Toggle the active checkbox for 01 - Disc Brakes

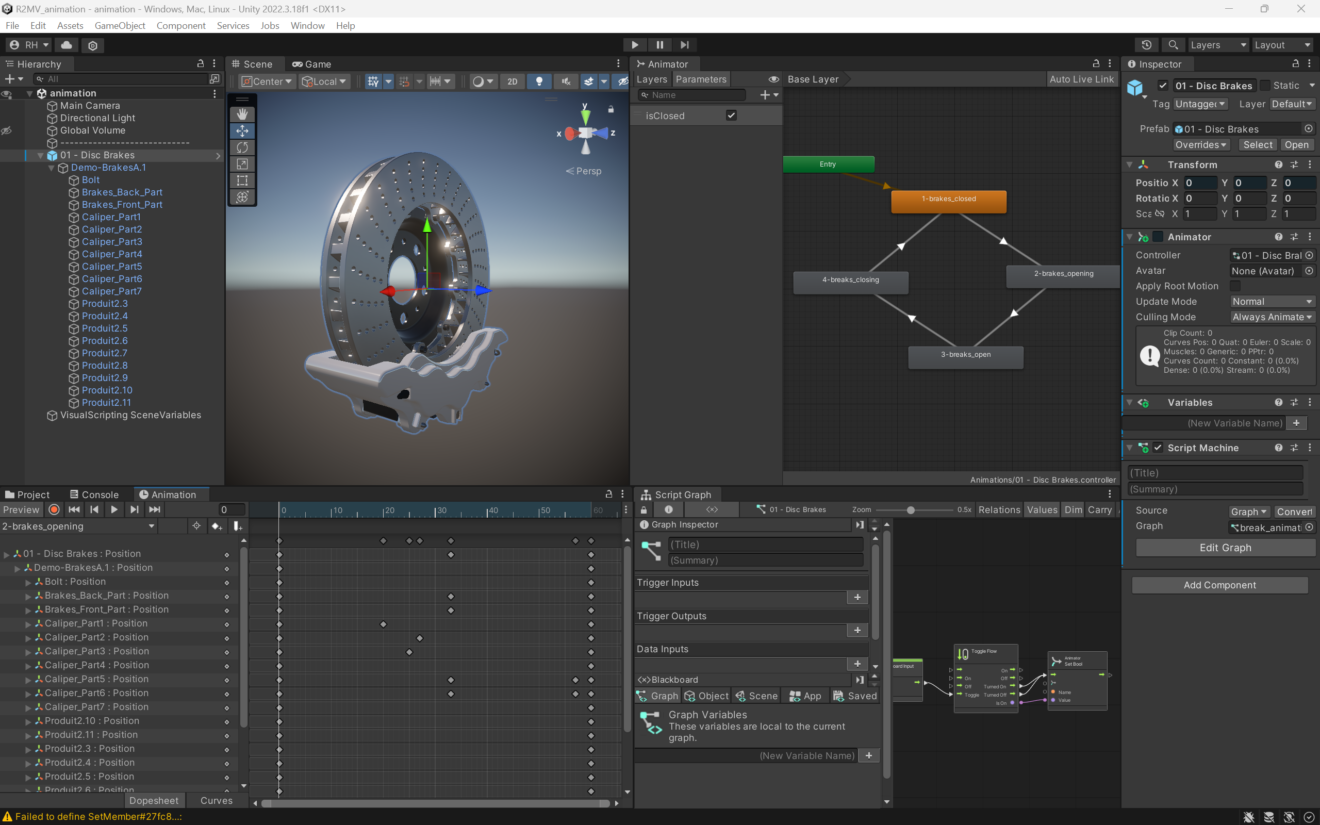click(1163, 86)
